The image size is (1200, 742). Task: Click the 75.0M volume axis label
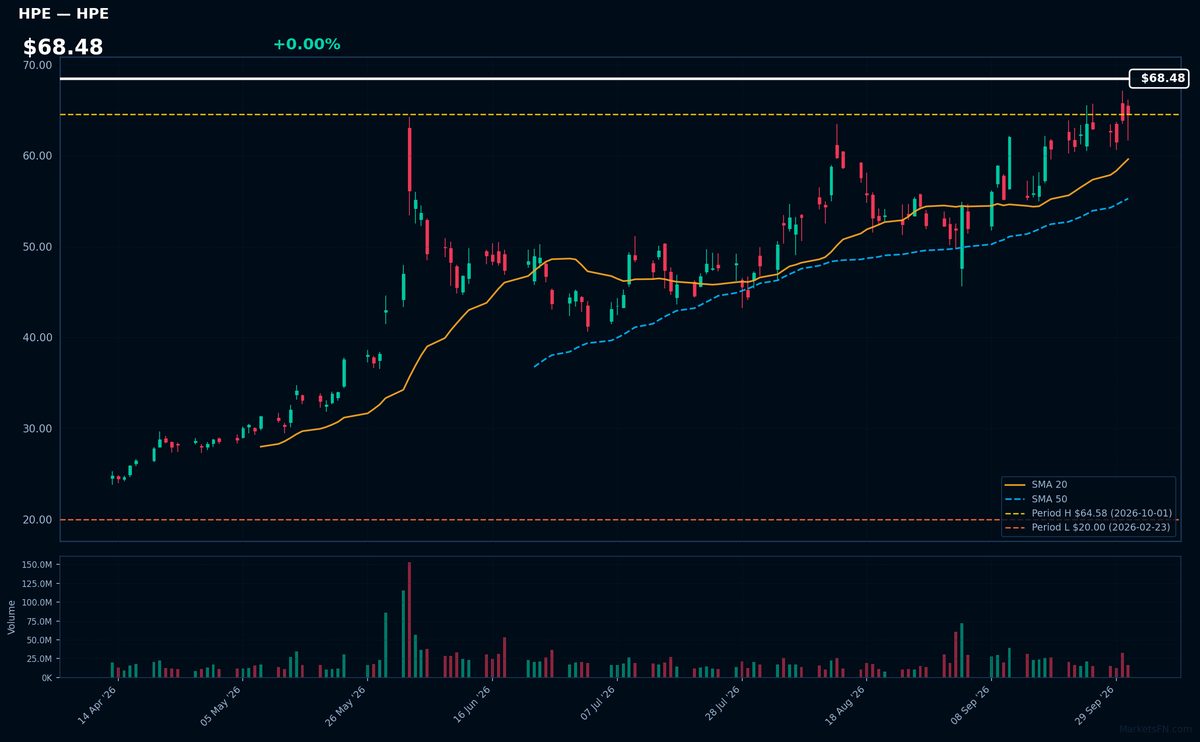pos(39,621)
